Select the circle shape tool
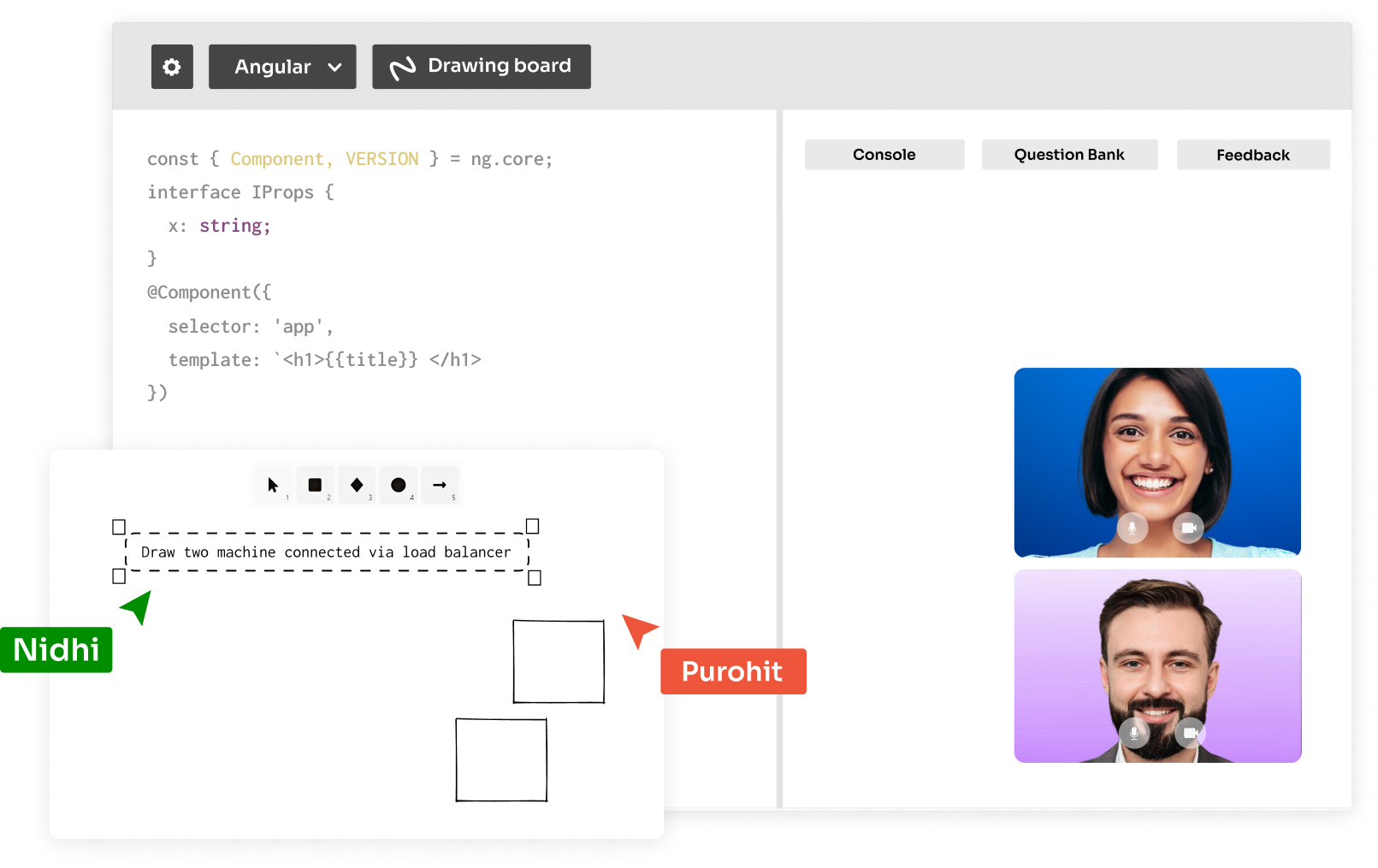1378x868 pixels. 399,485
